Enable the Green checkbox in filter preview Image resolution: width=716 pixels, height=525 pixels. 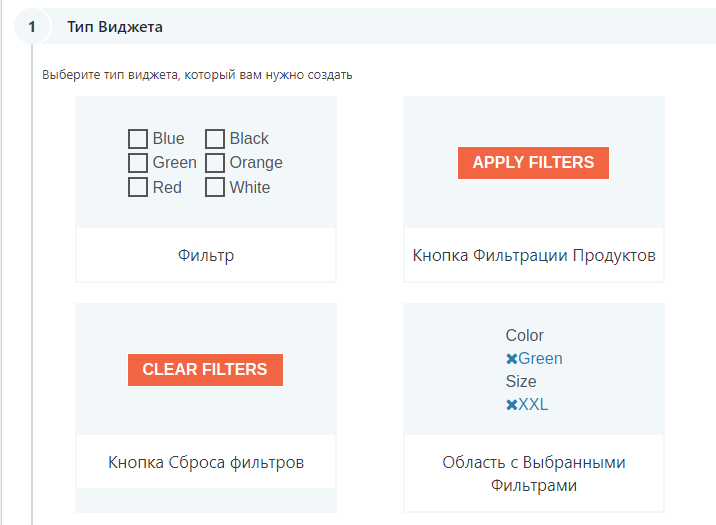[x=138, y=163]
